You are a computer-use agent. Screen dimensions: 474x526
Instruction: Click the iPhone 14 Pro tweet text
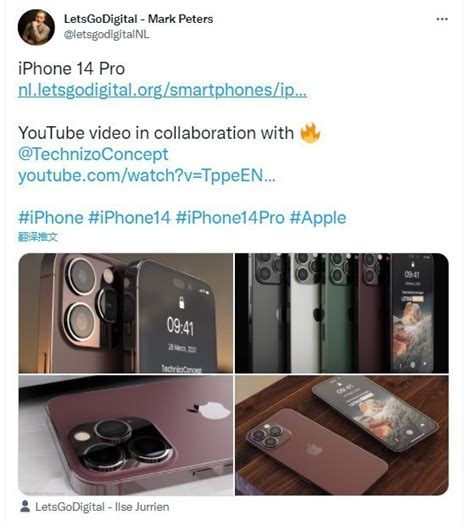pos(71,69)
